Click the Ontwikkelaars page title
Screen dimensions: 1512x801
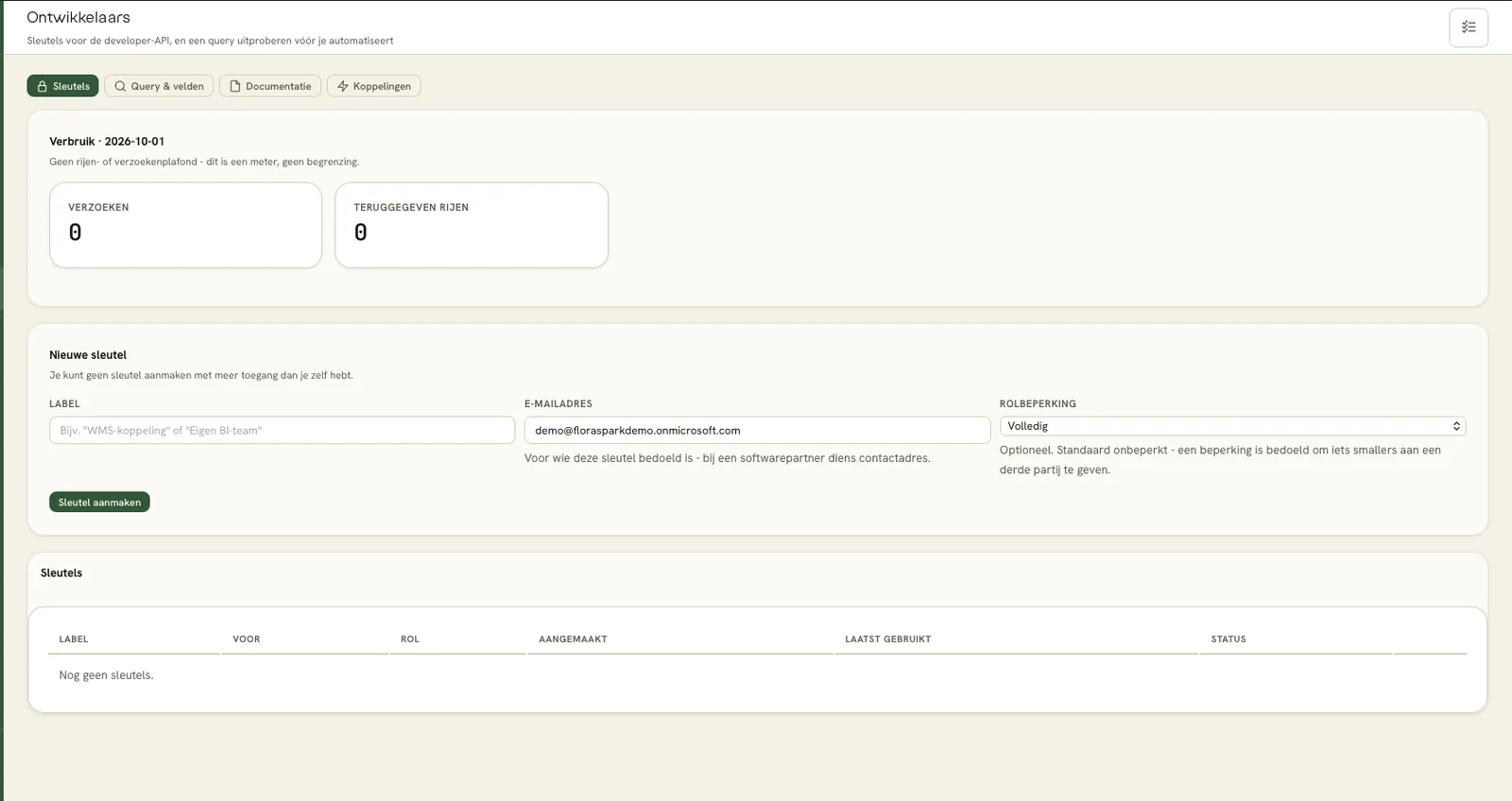click(x=78, y=17)
